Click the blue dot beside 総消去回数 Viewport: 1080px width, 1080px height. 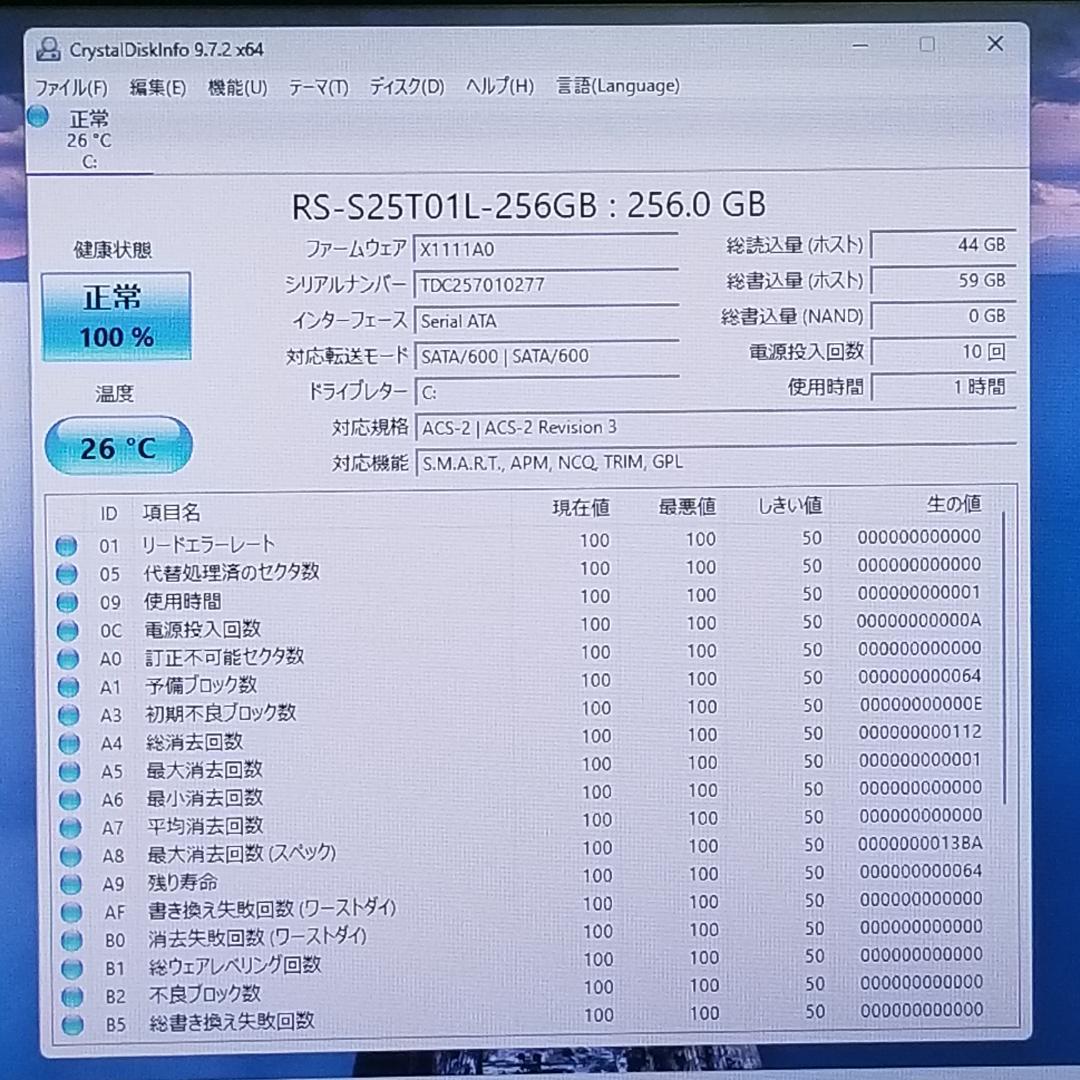[67, 743]
